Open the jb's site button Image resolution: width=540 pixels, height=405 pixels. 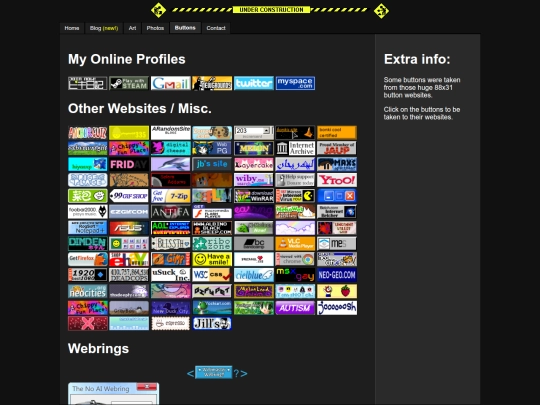click(x=212, y=164)
